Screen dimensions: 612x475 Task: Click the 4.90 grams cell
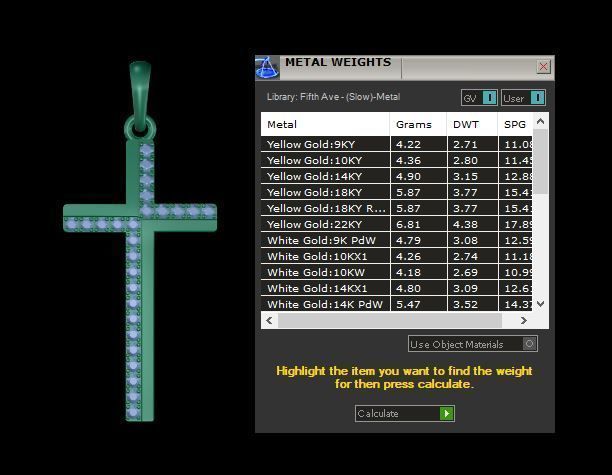(x=418, y=176)
